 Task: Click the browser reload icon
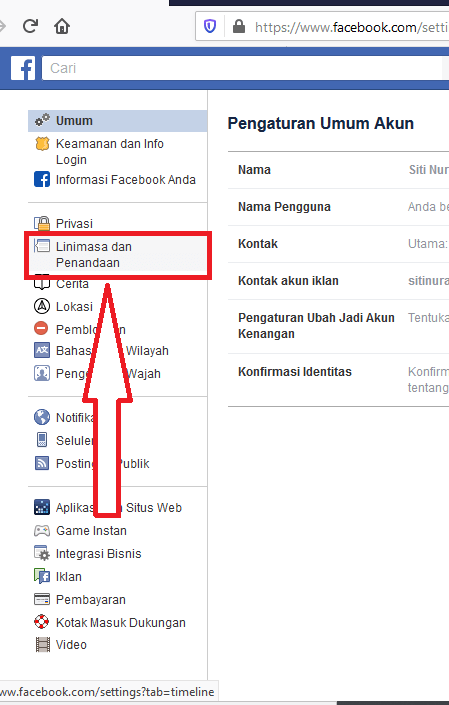click(30, 26)
